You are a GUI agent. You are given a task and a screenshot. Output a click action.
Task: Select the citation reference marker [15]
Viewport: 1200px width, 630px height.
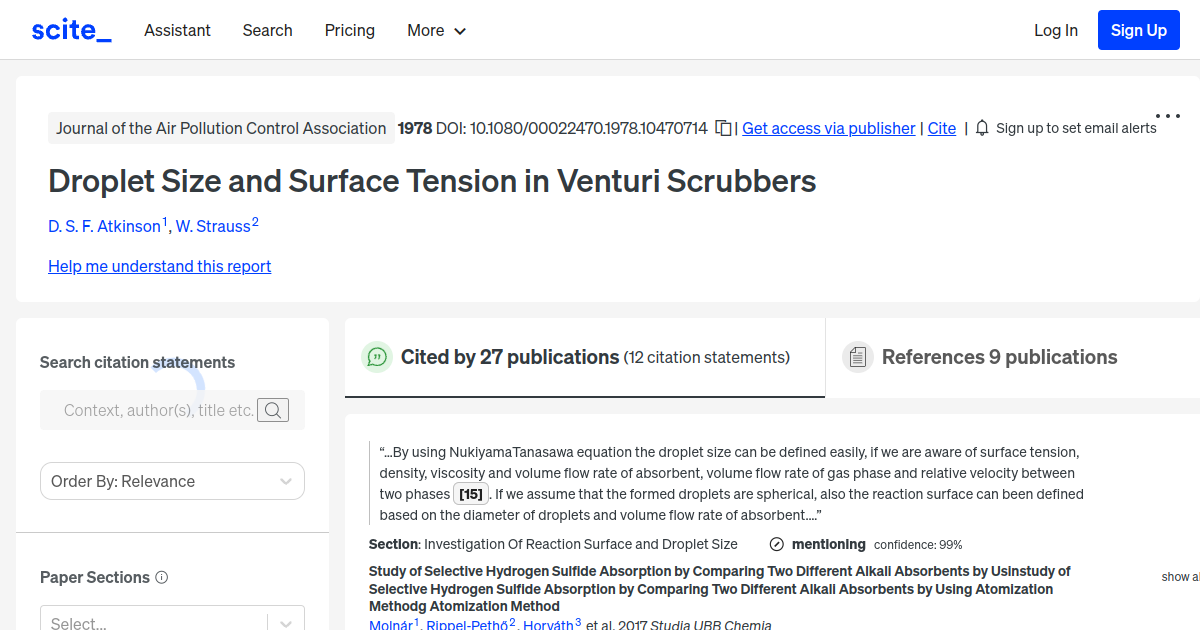(x=470, y=493)
